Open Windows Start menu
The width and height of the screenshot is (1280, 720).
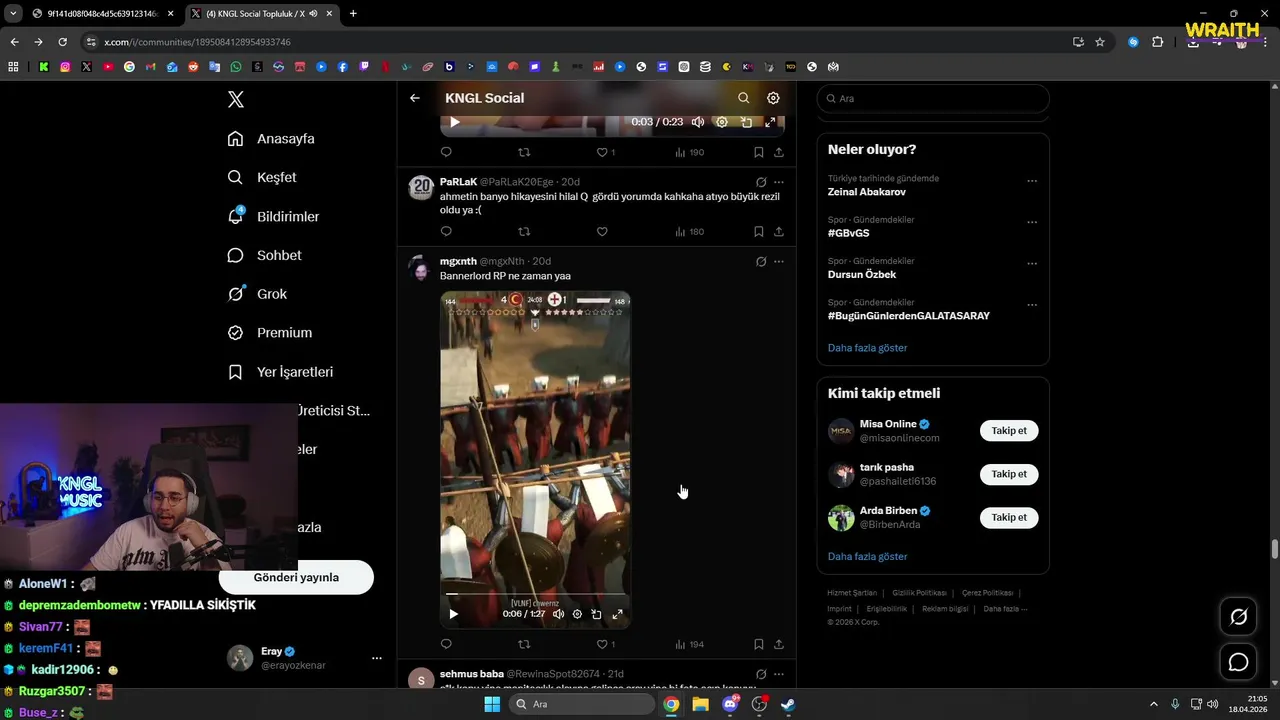point(492,704)
